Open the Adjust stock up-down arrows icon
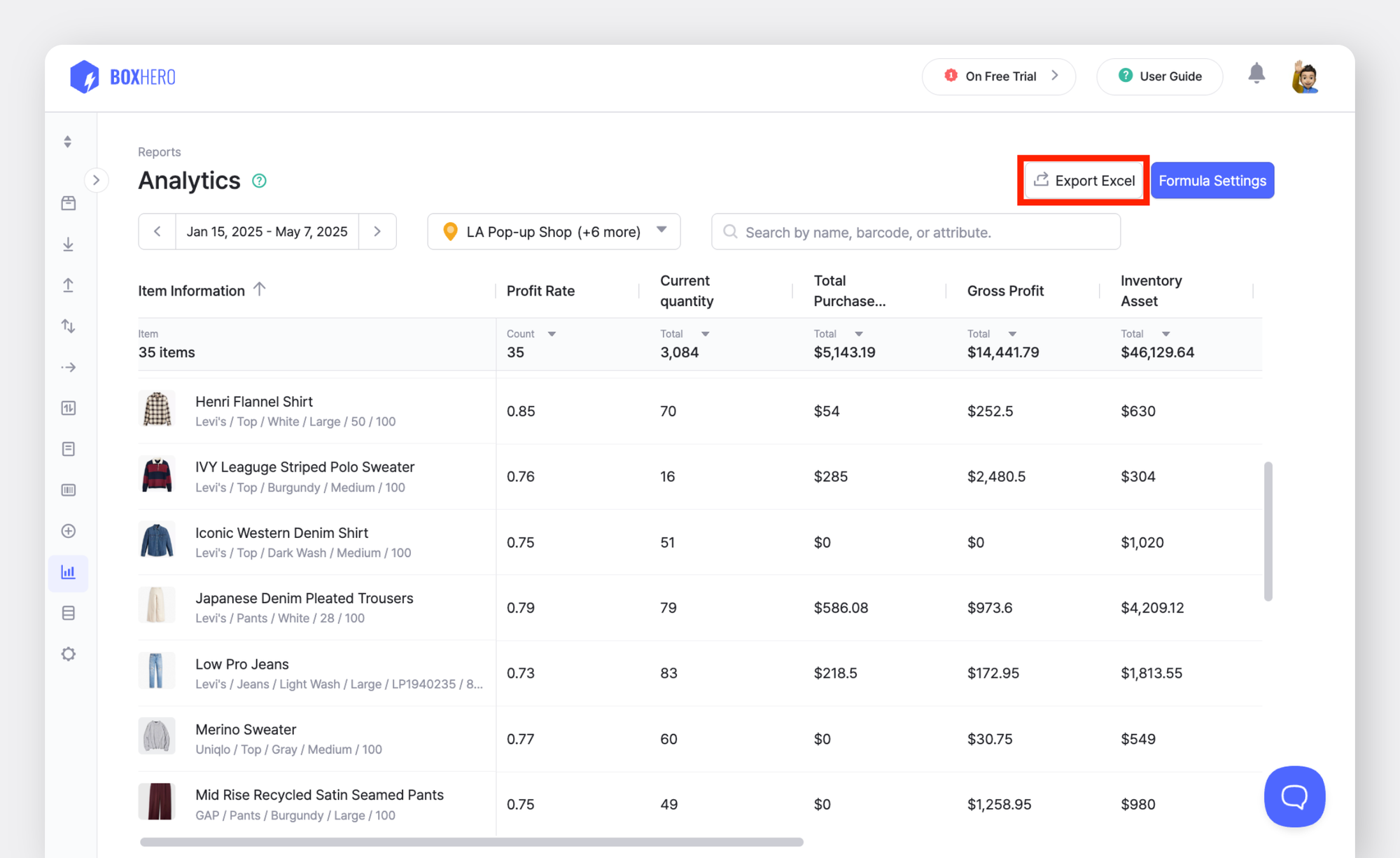 (x=68, y=326)
